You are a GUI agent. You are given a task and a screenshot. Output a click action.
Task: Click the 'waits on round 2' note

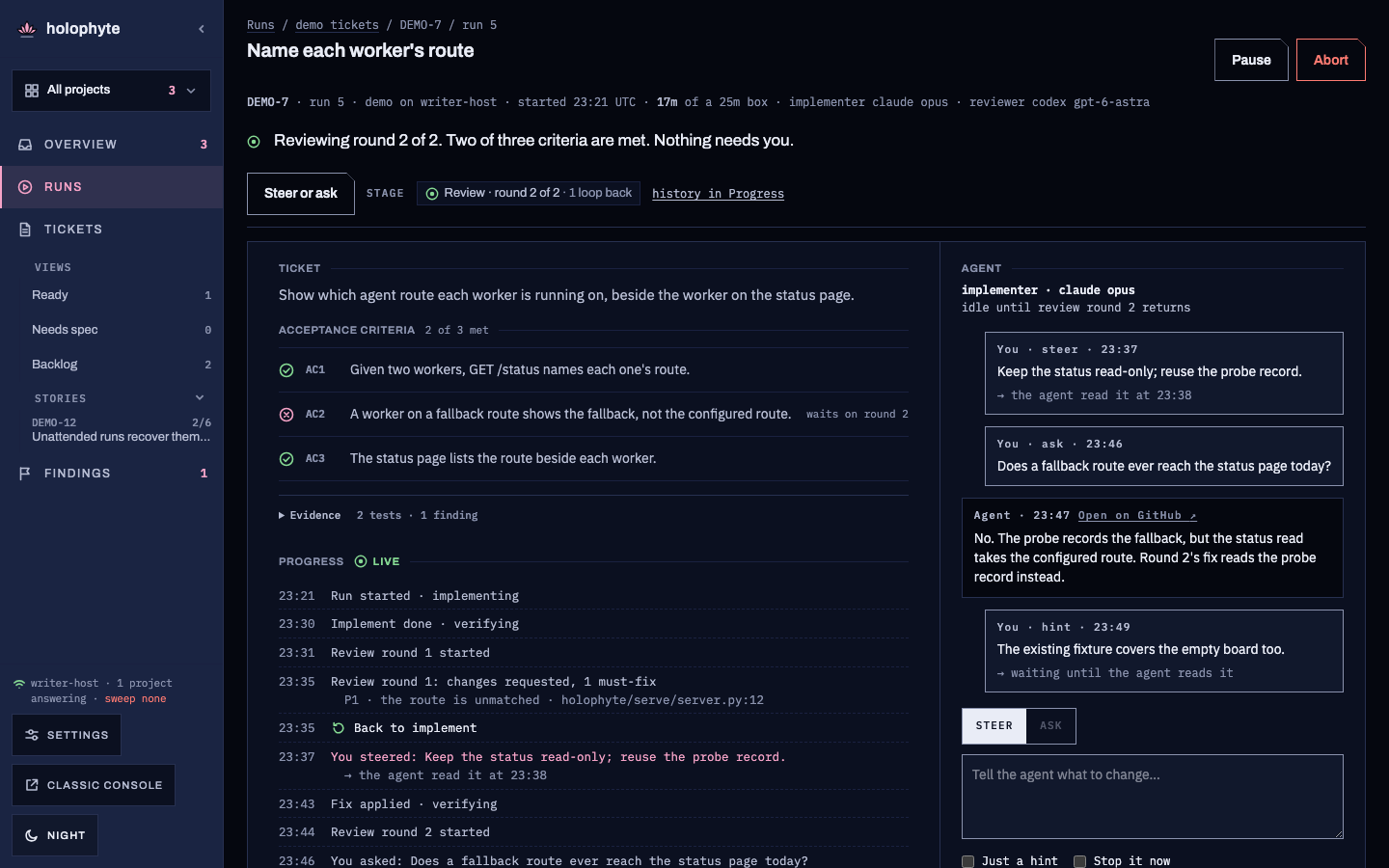tap(858, 415)
